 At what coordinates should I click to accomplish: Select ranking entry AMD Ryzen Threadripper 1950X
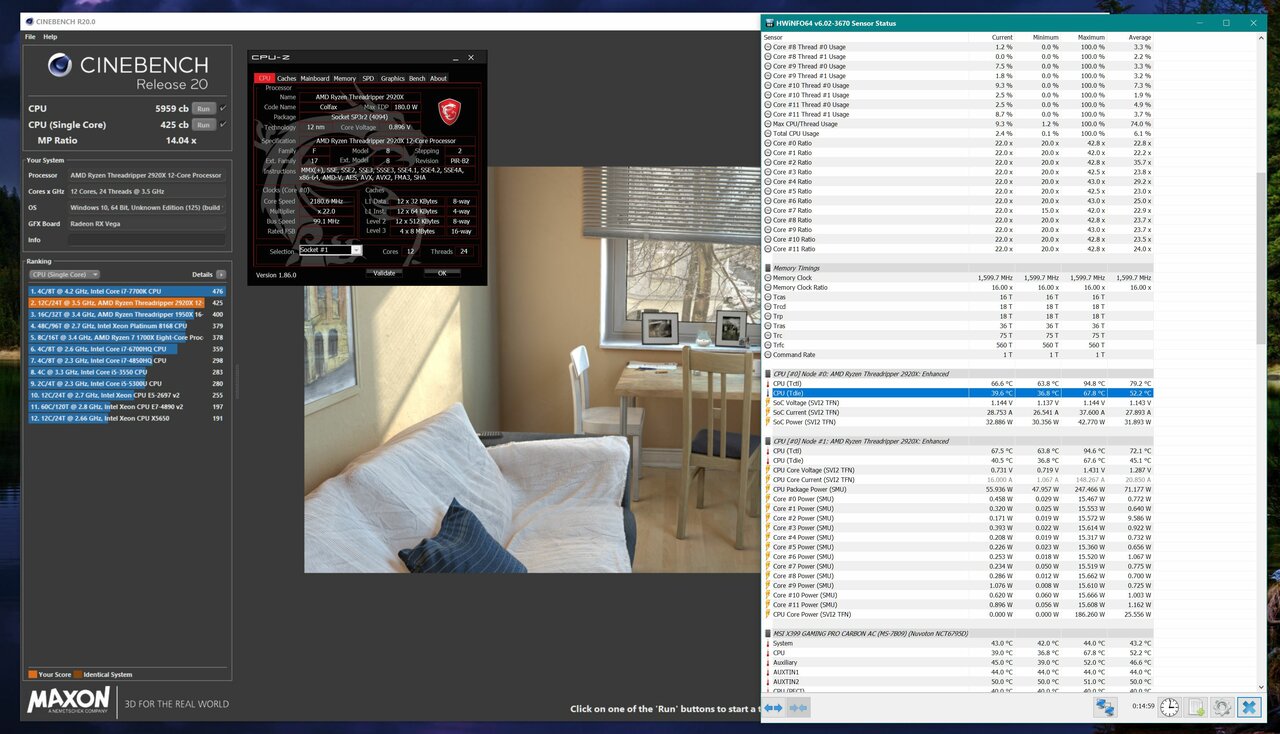127,314
